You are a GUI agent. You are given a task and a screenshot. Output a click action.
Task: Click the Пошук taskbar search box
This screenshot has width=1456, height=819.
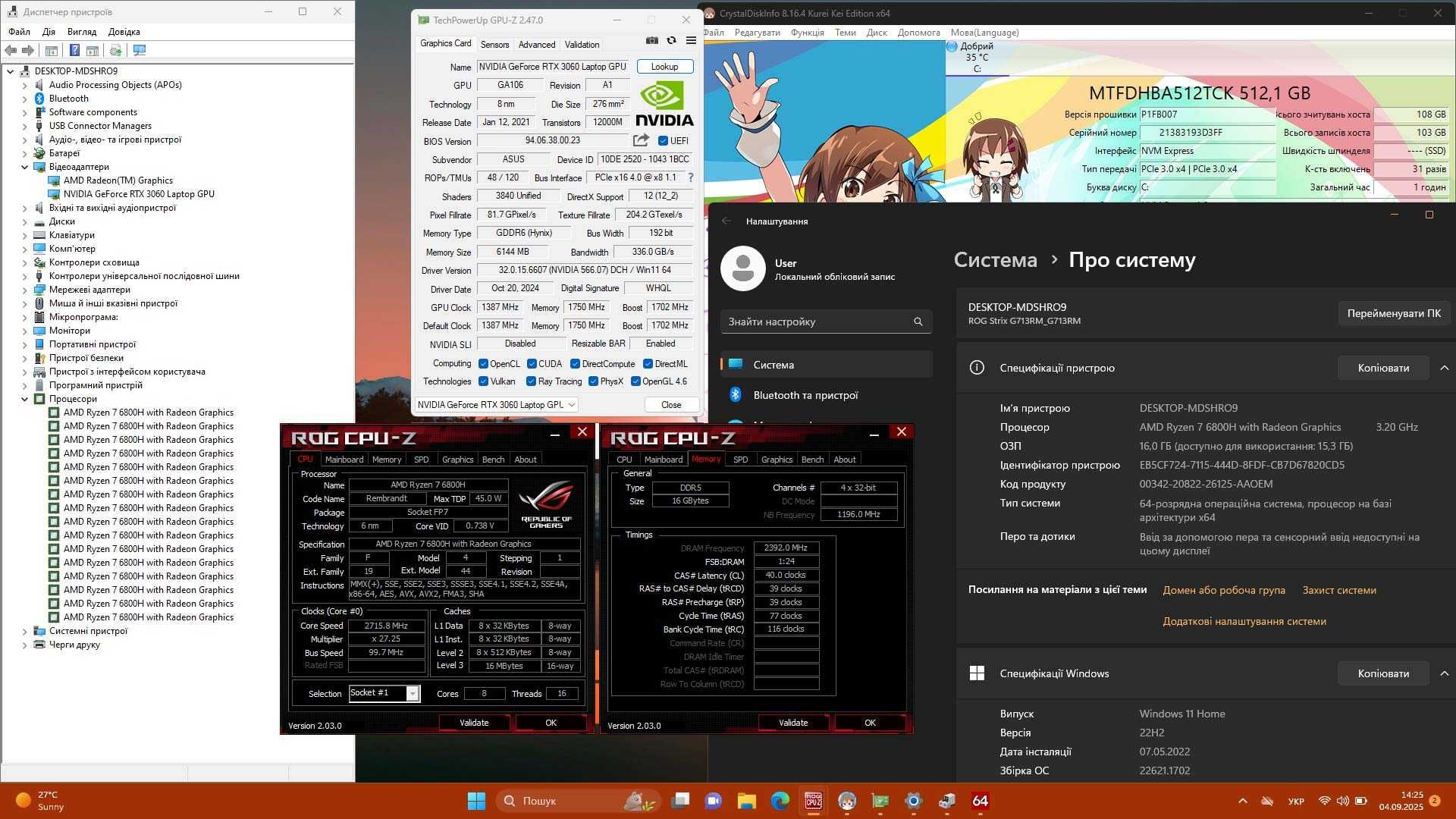pyautogui.click(x=579, y=801)
